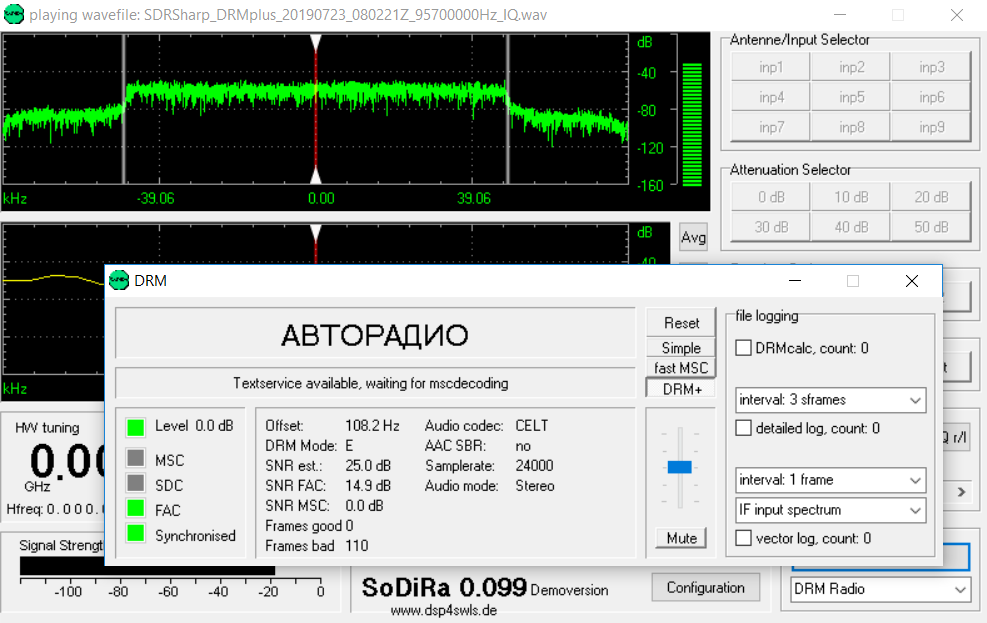The image size is (987, 623).
Task: Enable vector log checkbox
Action: click(743, 538)
